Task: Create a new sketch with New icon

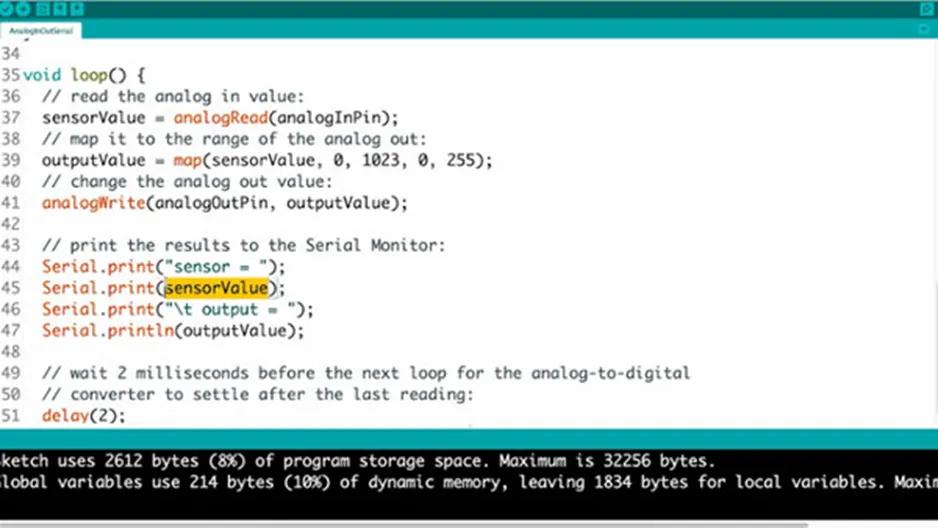Action: point(43,8)
